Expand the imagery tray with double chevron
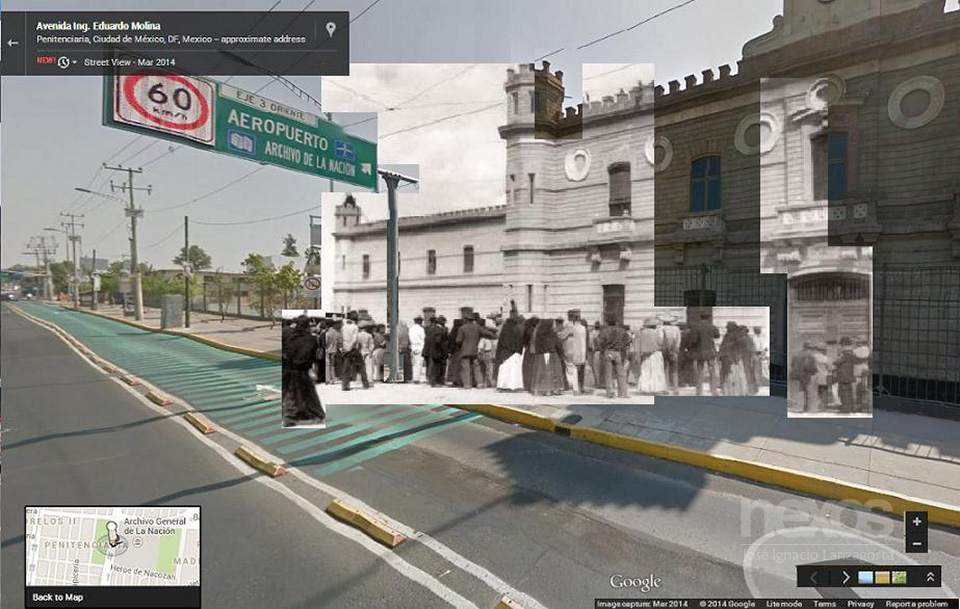Screen dimensions: 960x609 930,577
